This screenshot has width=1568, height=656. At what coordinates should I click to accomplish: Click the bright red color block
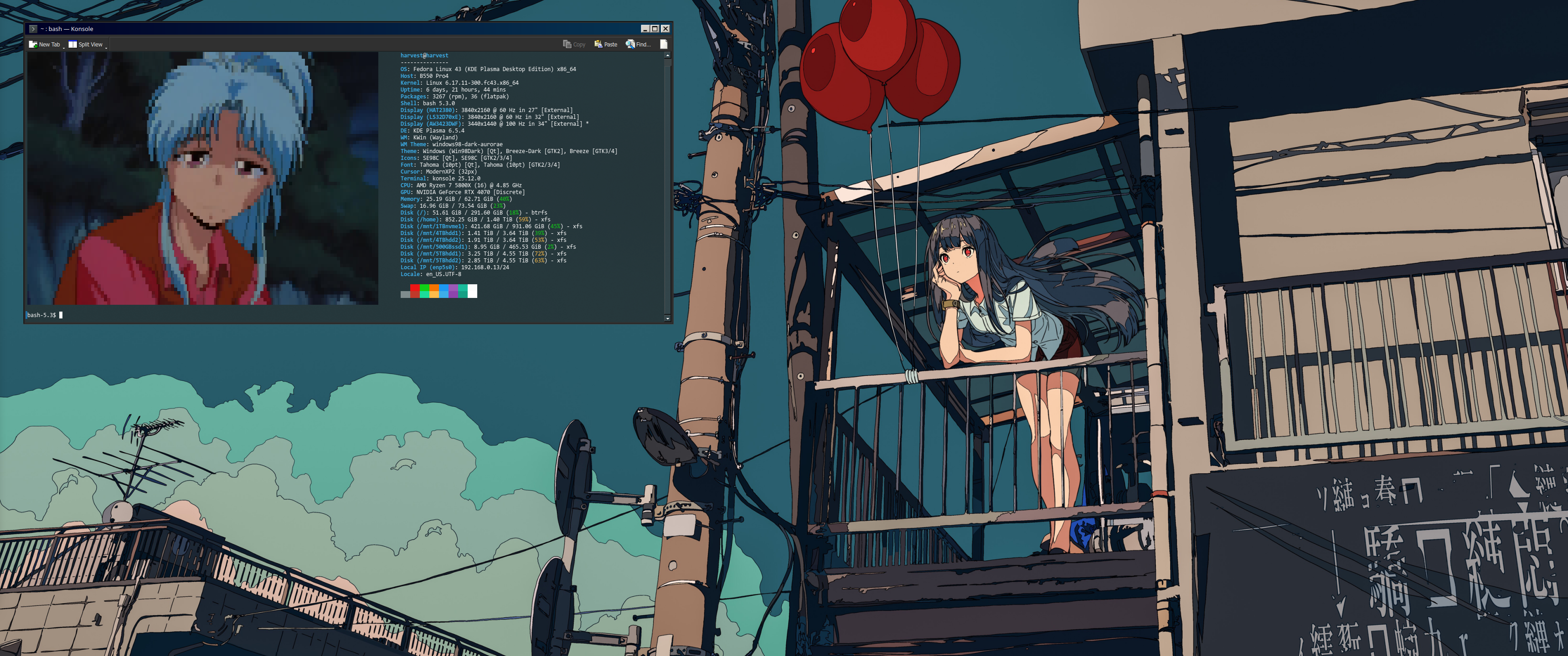(x=414, y=288)
